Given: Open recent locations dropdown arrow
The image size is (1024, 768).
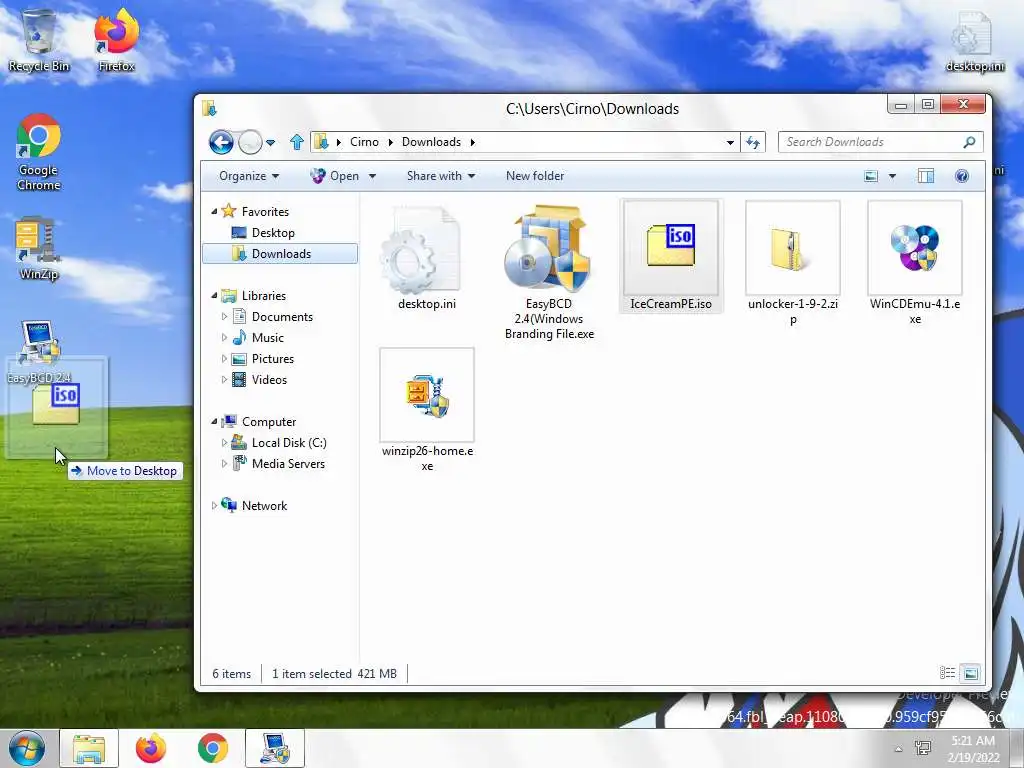Looking at the screenshot, I should tap(270, 142).
